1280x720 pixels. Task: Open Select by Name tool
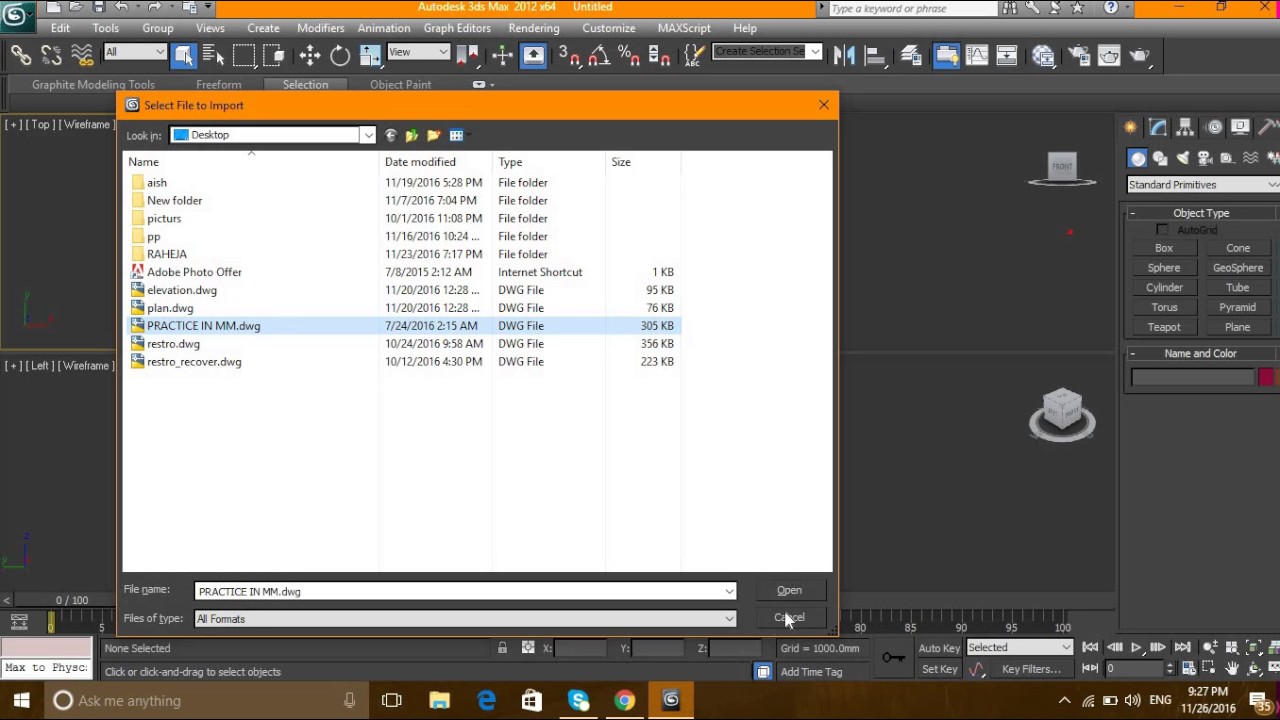coord(213,55)
